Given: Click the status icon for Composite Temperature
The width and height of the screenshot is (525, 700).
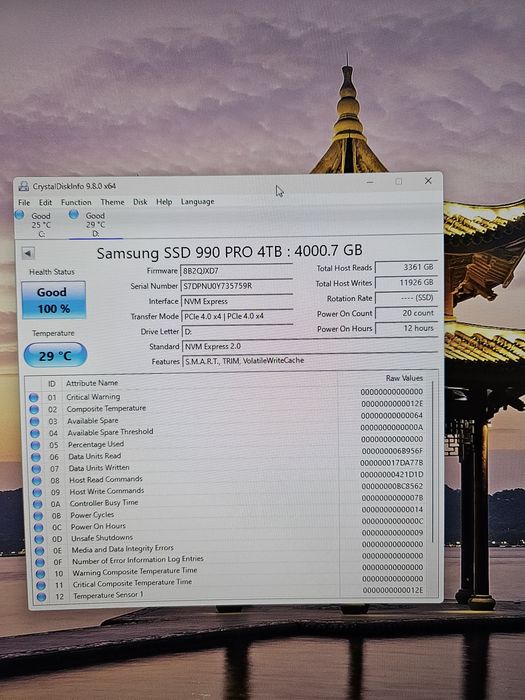Looking at the screenshot, I should 34,409.
